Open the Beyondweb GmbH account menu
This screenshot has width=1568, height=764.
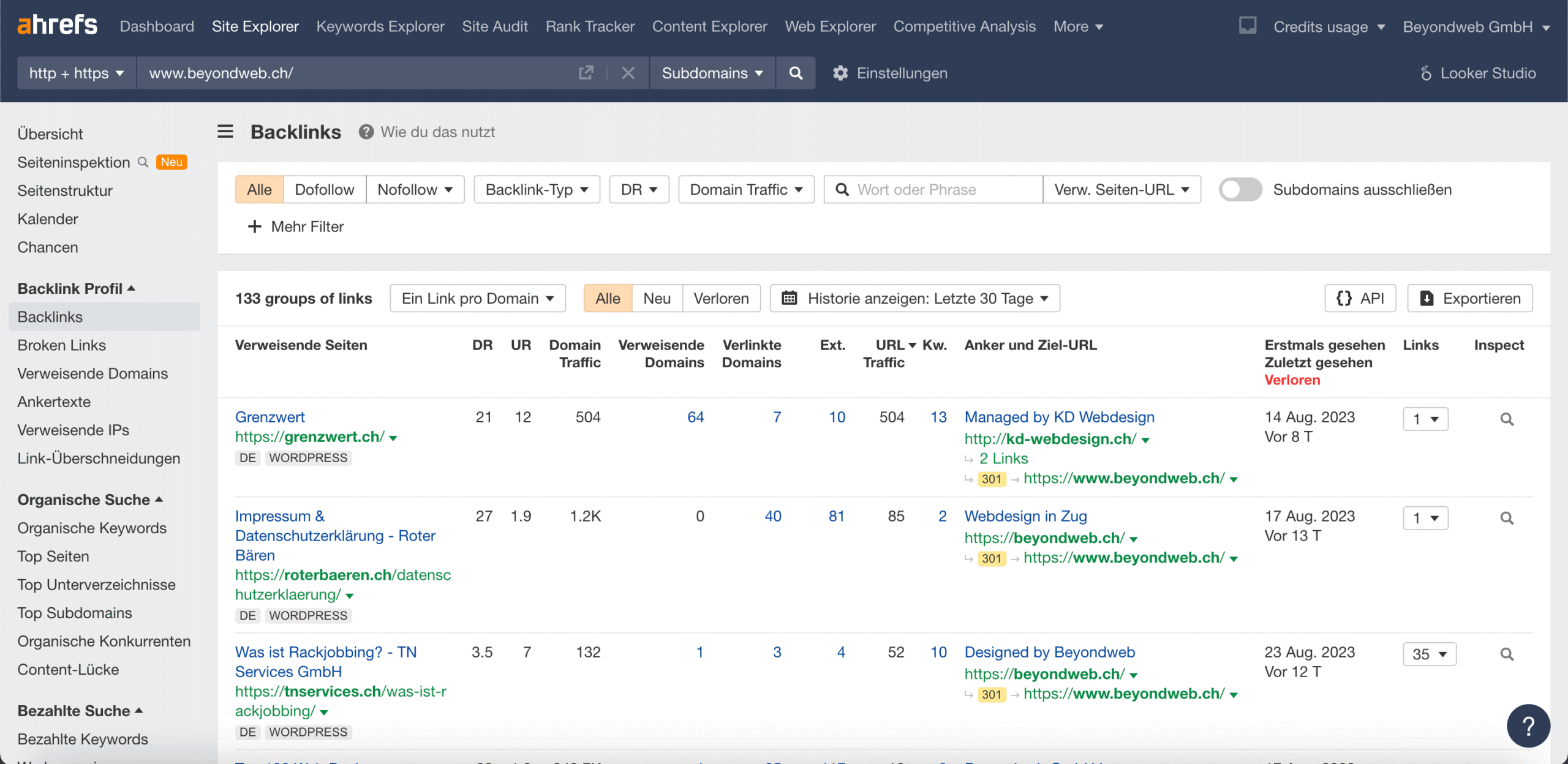point(1476,27)
